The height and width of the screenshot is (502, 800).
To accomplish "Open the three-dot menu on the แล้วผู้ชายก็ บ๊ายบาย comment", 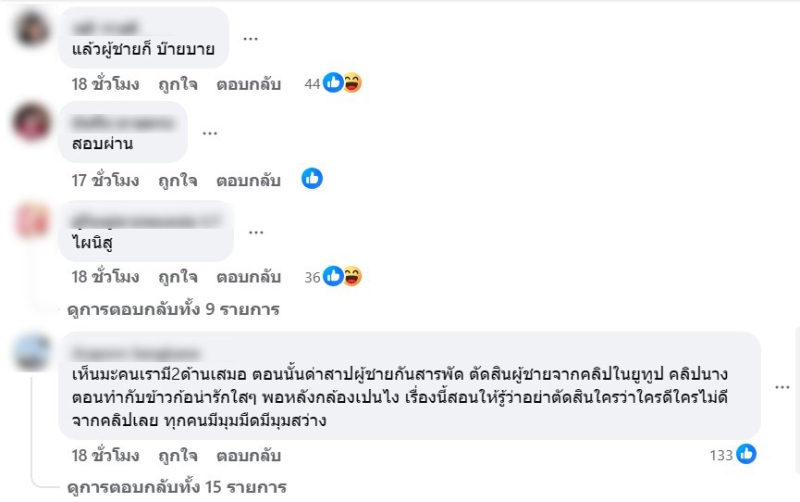I will (x=250, y=38).
